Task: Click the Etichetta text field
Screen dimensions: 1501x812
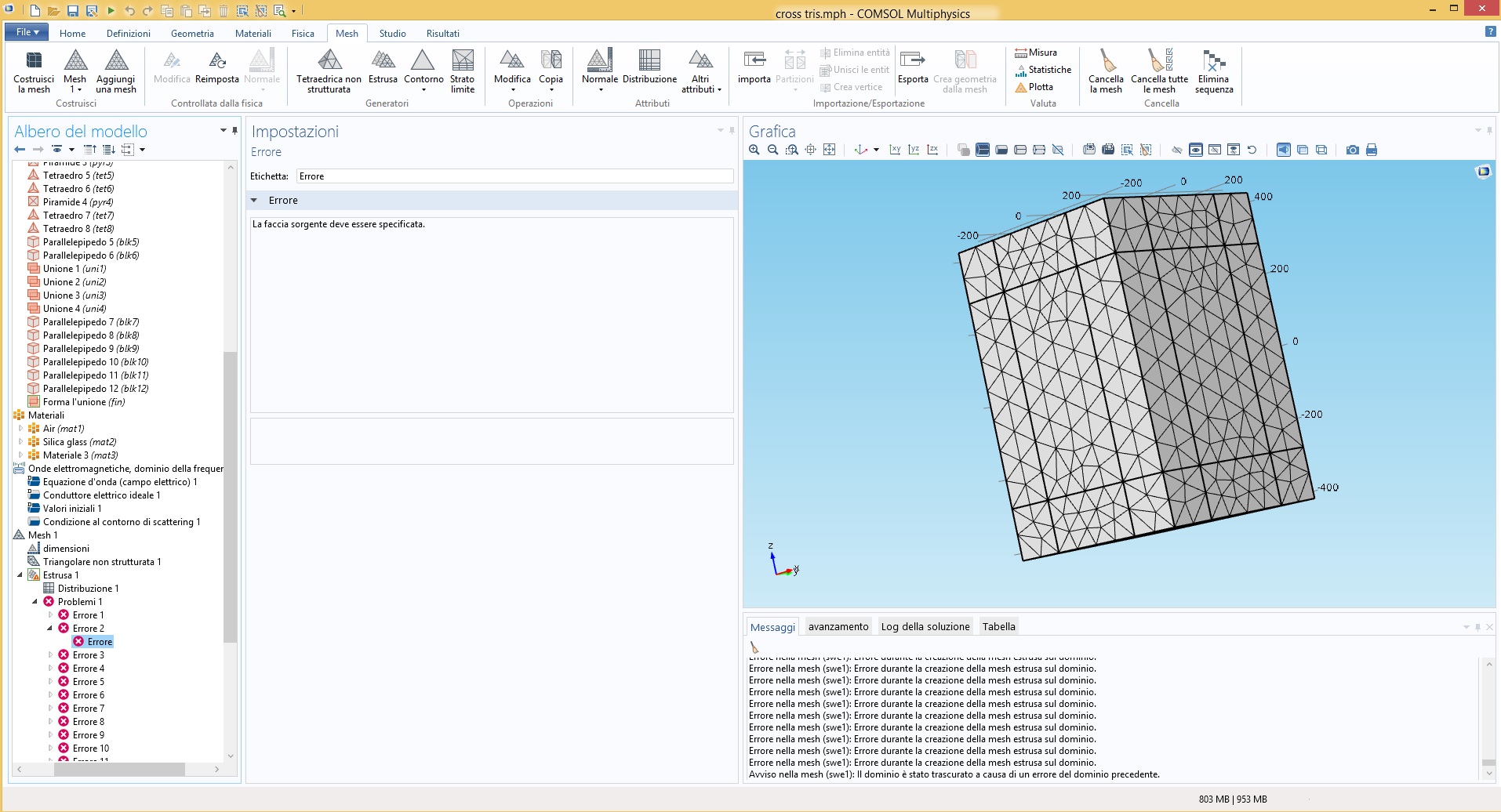Action: click(514, 176)
